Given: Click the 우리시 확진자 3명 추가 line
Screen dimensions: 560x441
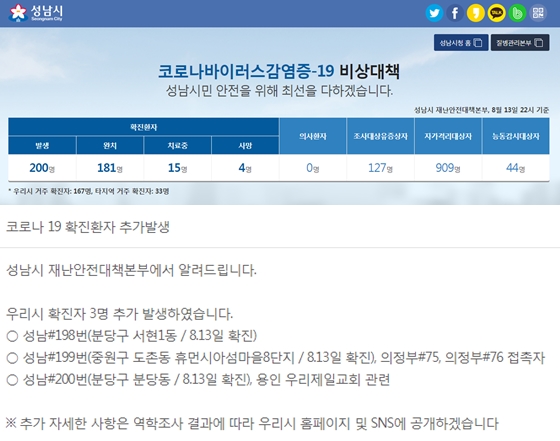Looking at the screenshot, I should 120,314.
